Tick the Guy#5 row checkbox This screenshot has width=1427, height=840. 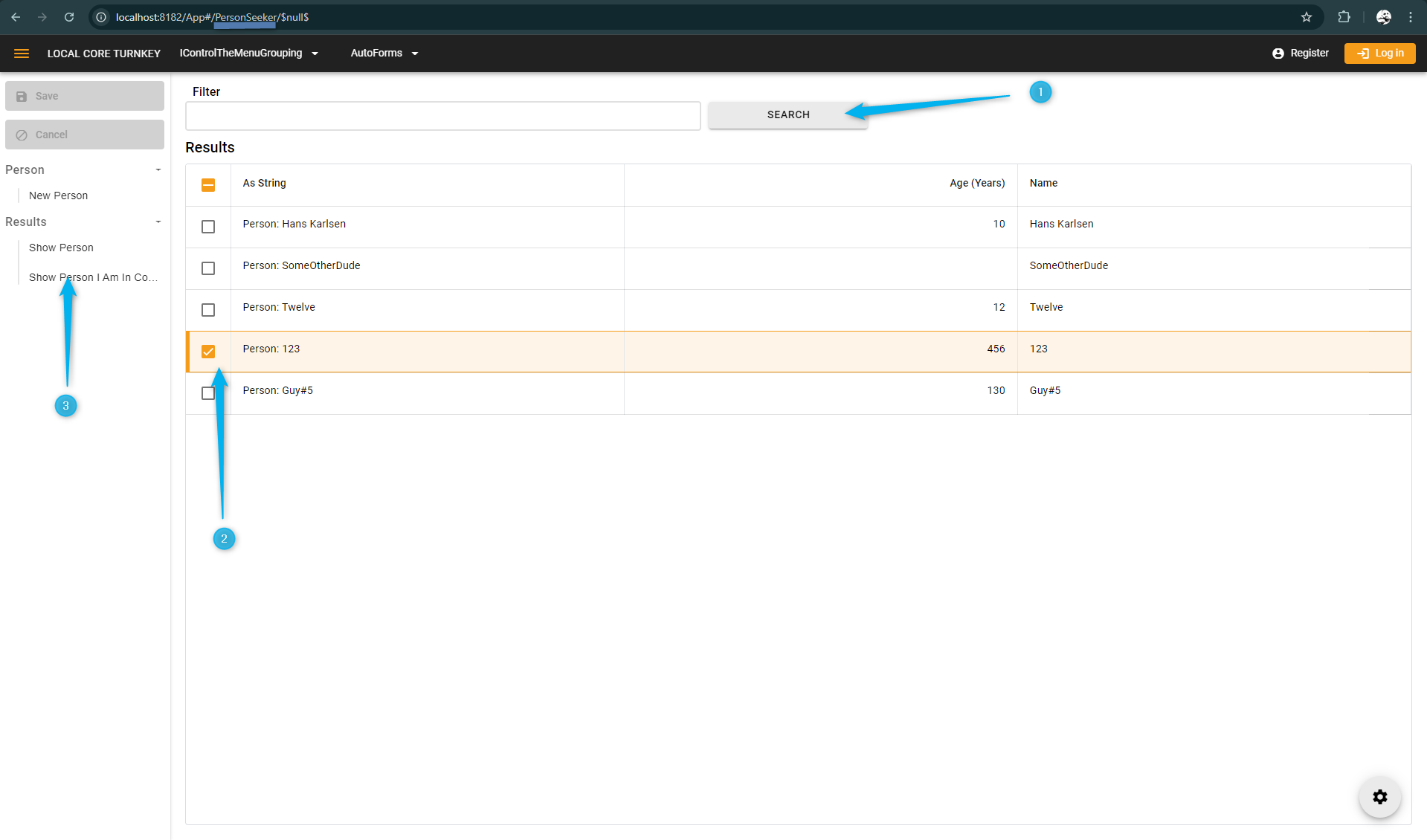click(208, 393)
